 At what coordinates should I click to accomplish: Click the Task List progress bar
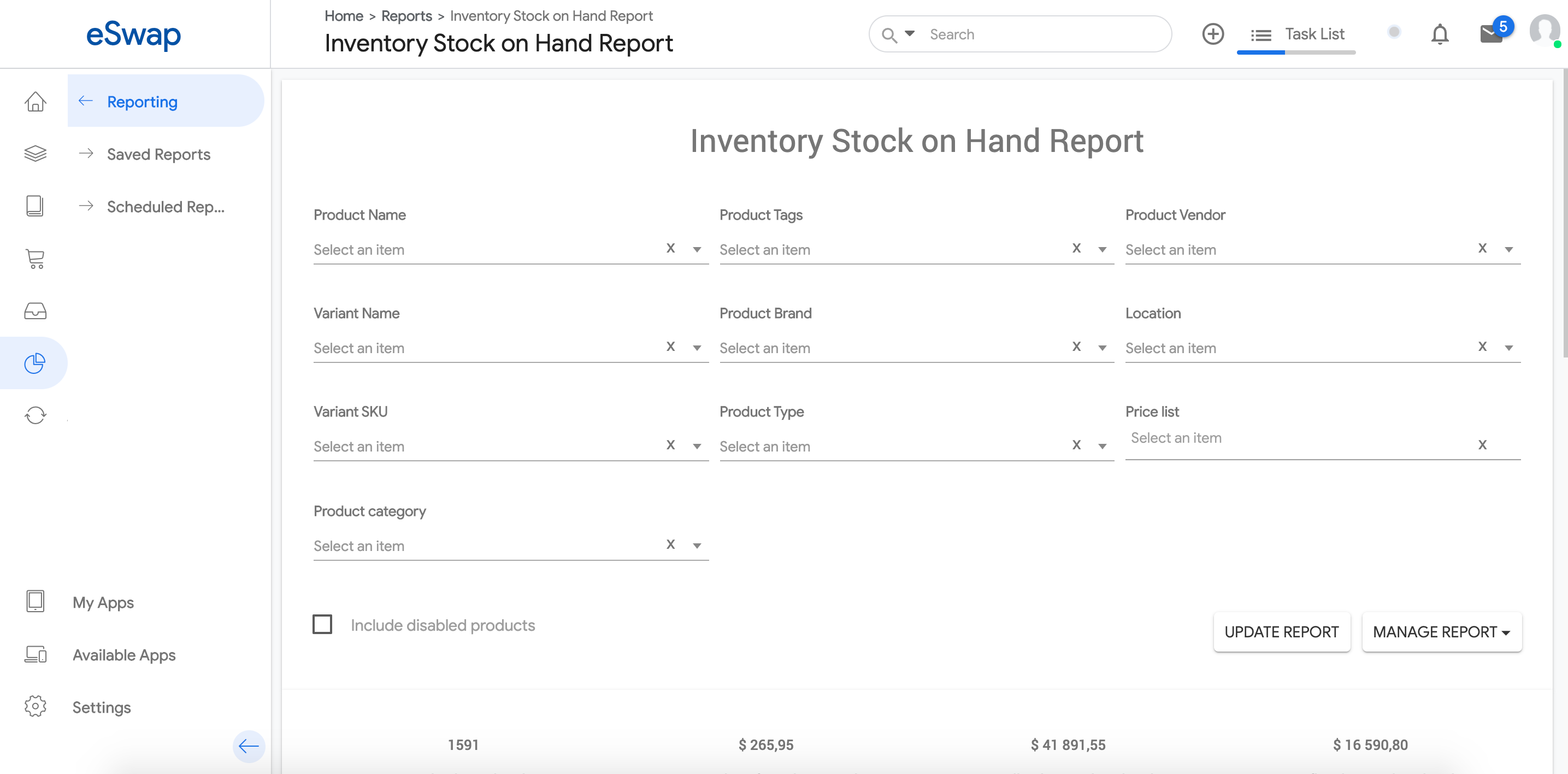tap(1296, 52)
